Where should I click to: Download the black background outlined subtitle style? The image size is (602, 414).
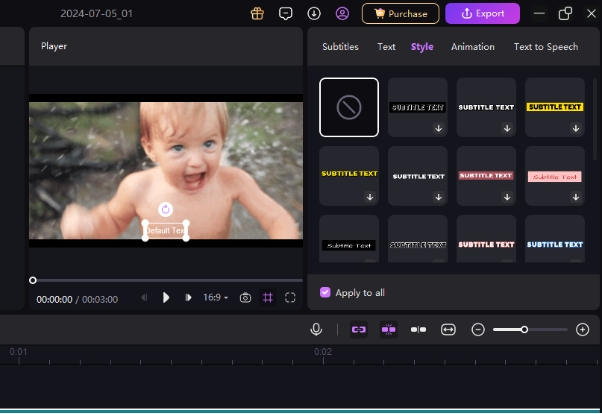click(438, 128)
